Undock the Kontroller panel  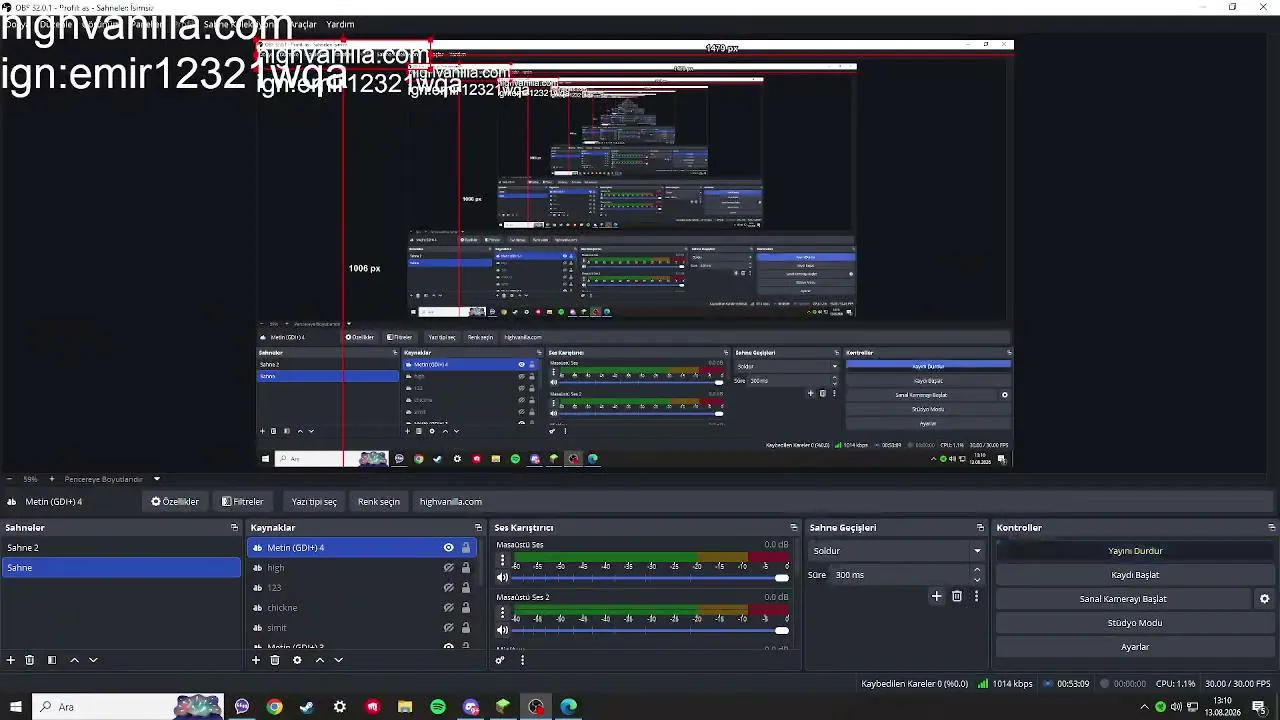1271,528
